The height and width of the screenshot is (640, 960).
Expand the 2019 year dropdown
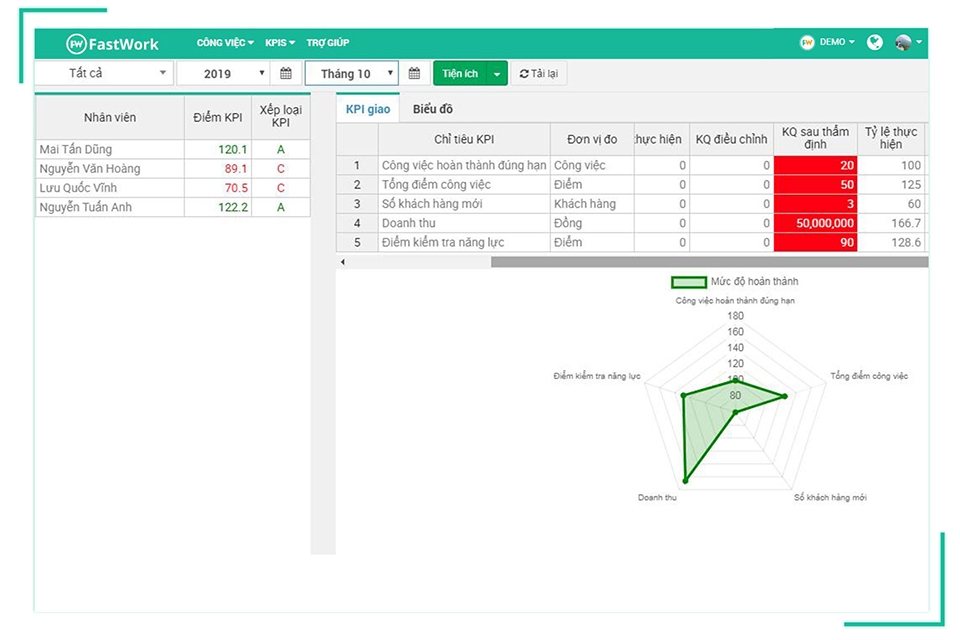[x=222, y=73]
